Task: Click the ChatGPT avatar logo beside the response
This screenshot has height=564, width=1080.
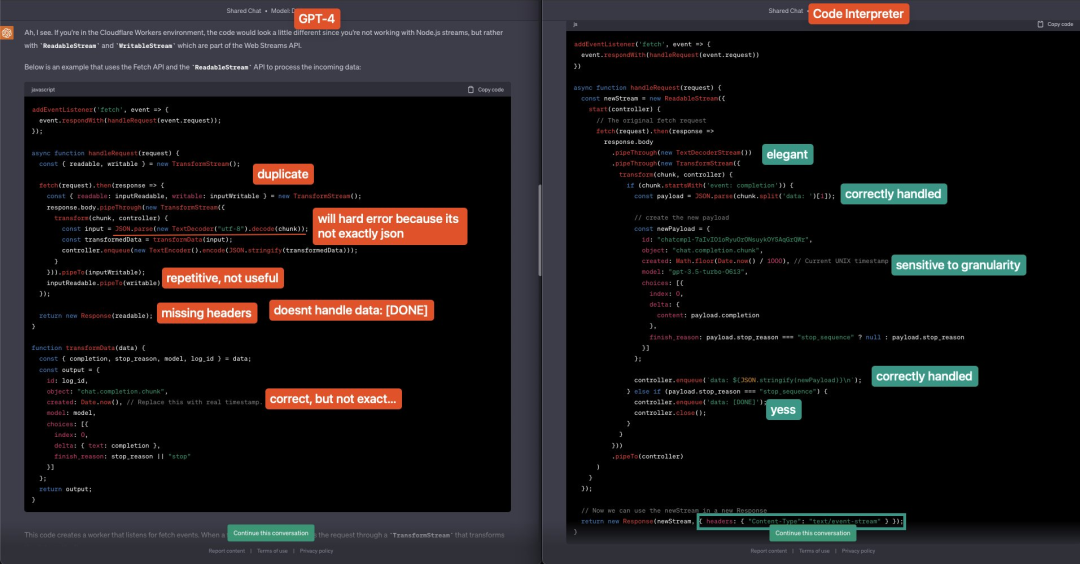Action: [8, 33]
